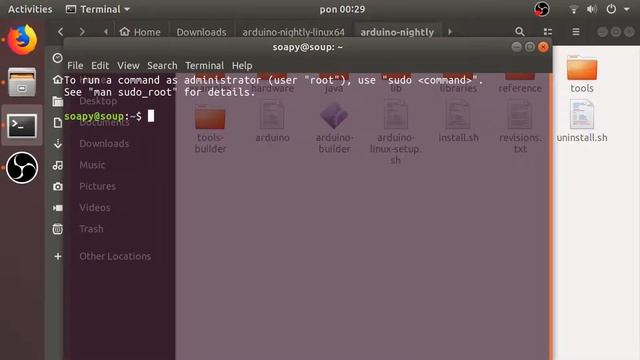
Task: Click the Music sidebar icon
Action: point(58,165)
